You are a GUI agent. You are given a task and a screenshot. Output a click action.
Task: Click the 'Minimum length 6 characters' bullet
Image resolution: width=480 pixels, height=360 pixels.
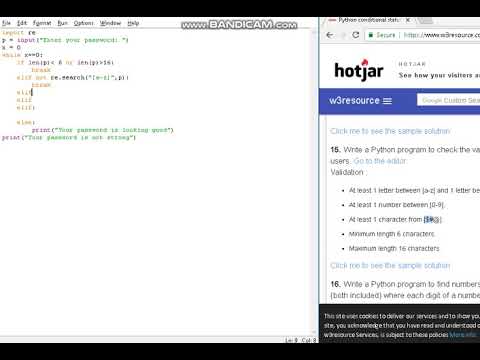click(x=392, y=234)
